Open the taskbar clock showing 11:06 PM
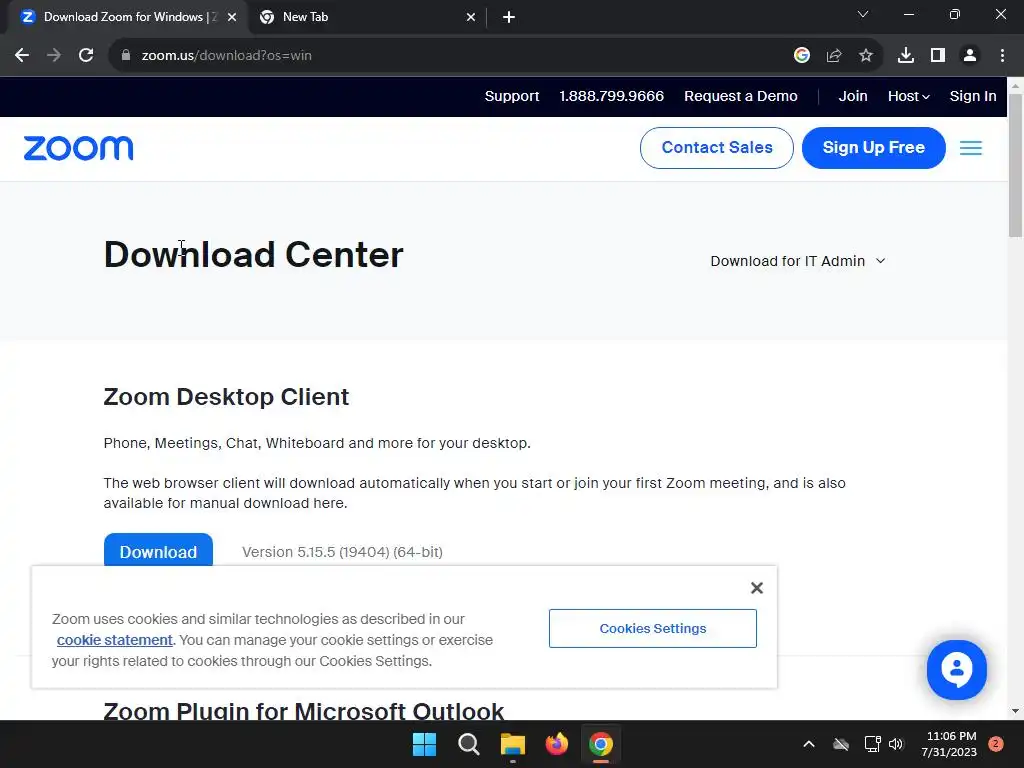 click(x=950, y=744)
